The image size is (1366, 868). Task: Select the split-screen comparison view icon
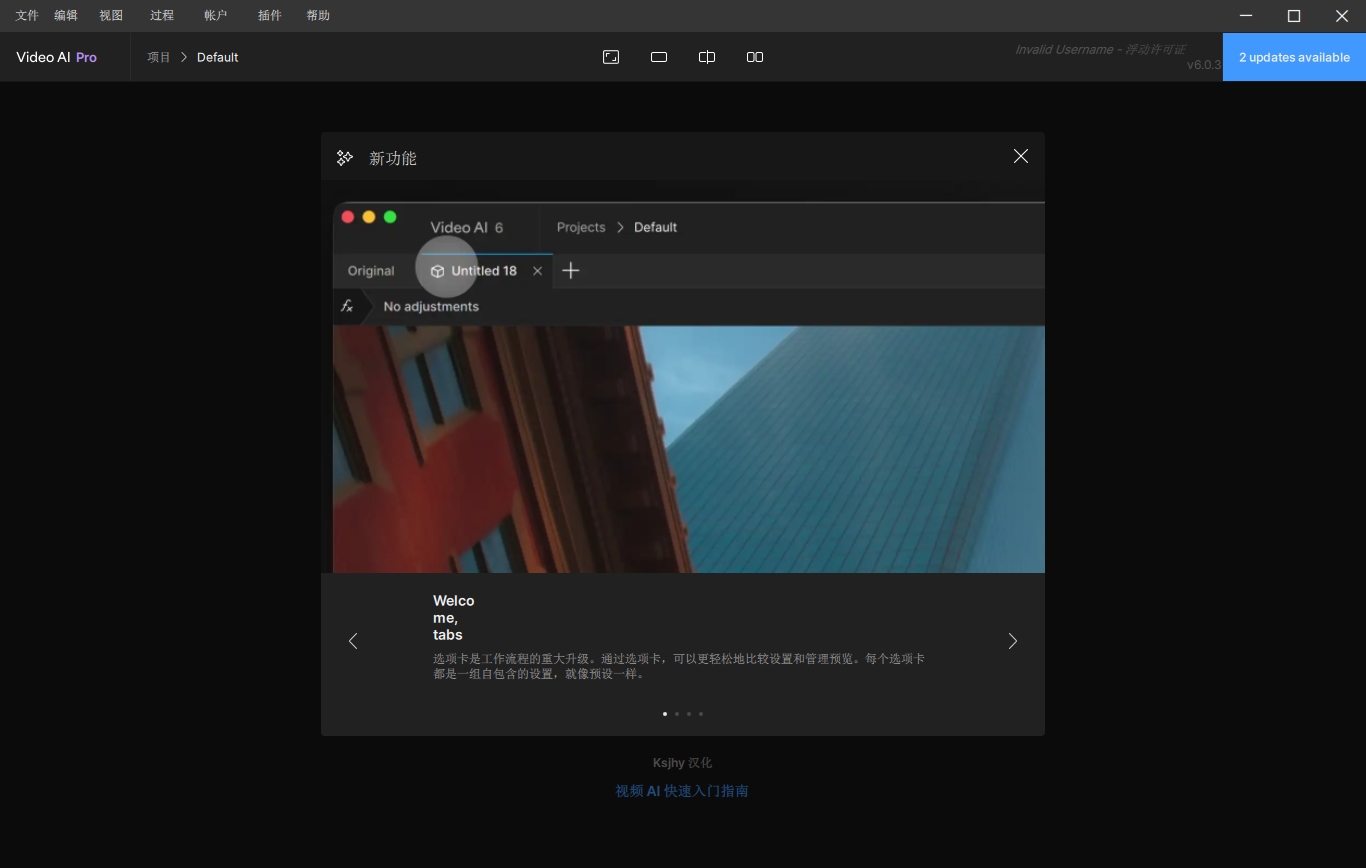click(707, 57)
